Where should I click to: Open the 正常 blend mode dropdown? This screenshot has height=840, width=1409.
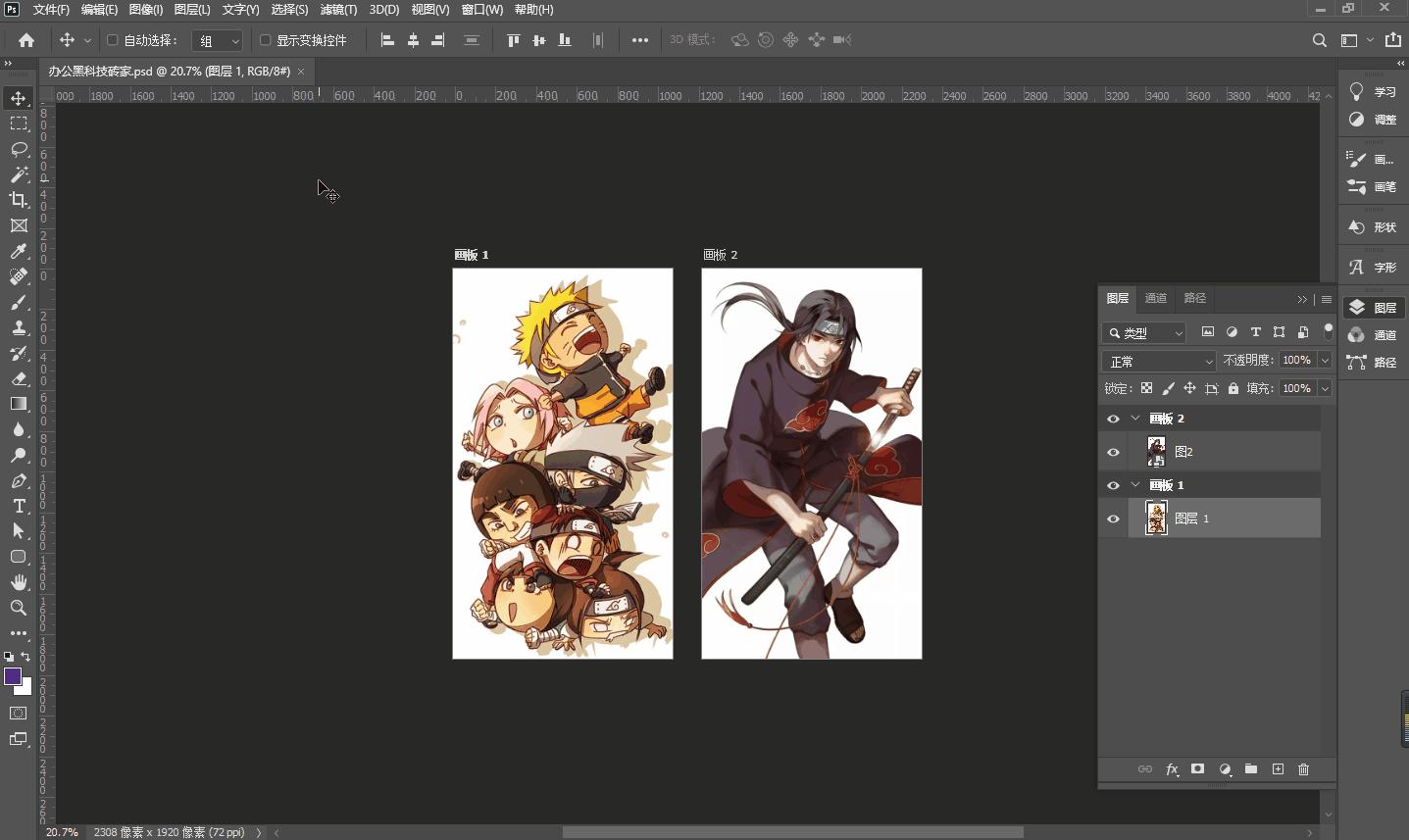pyautogui.click(x=1159, y=361)
